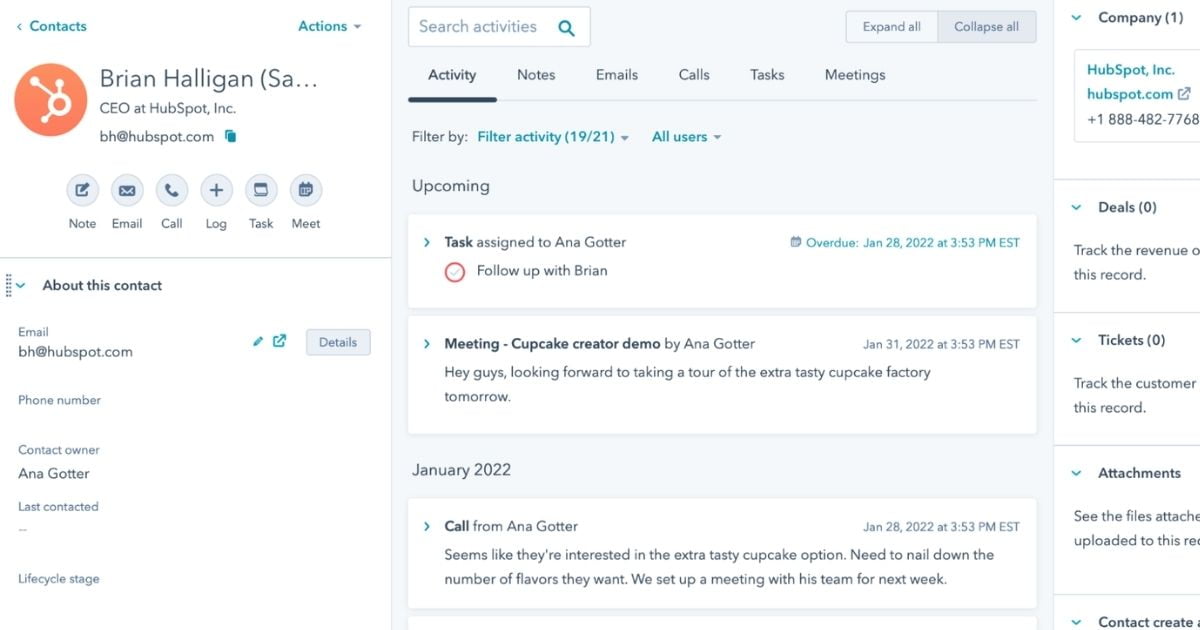Click the Last contacted field label
1200x630 pixels.
[58, 507]
